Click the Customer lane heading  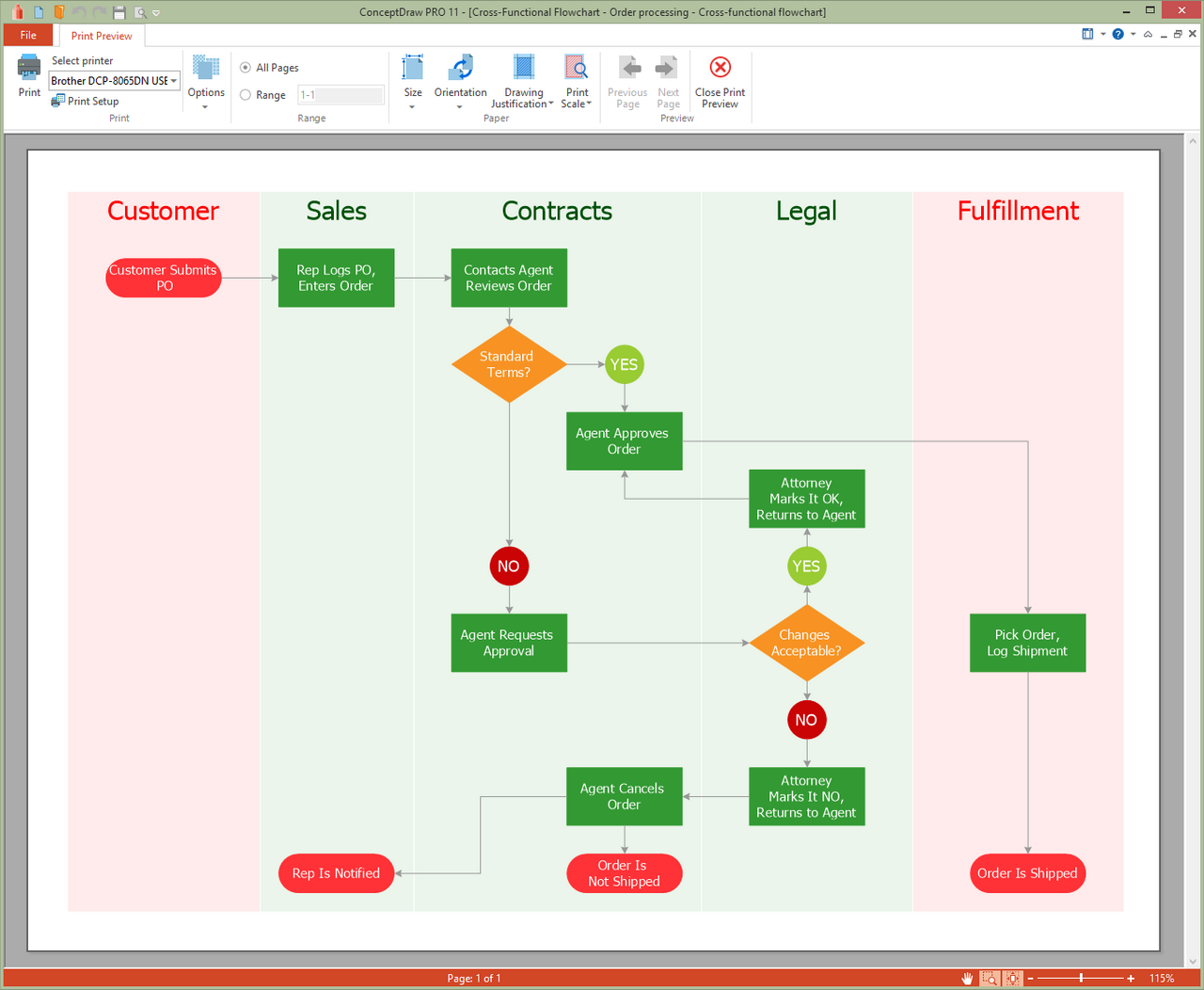click(163, 211)
